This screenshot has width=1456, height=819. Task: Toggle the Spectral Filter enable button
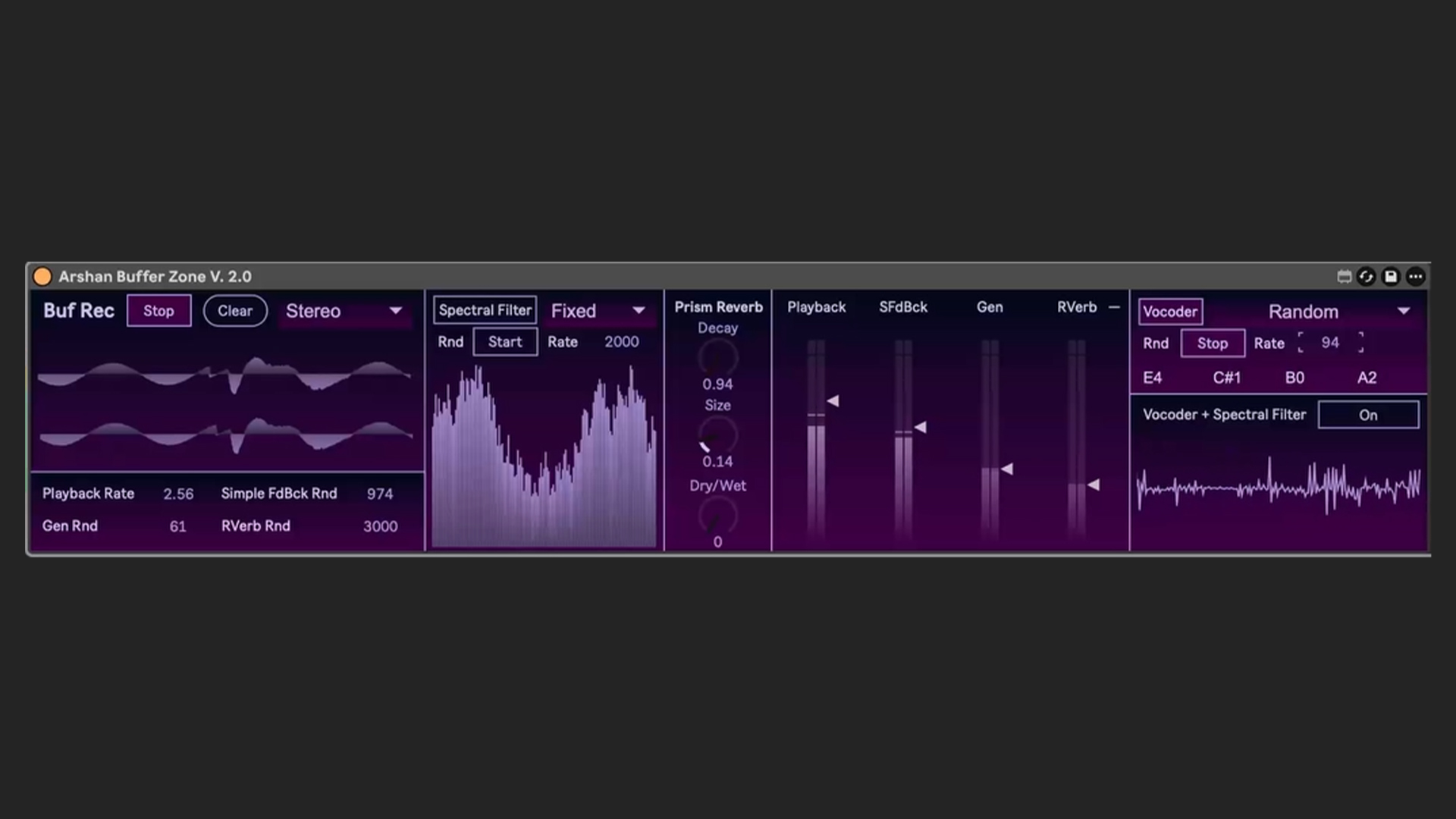point(485,310)
